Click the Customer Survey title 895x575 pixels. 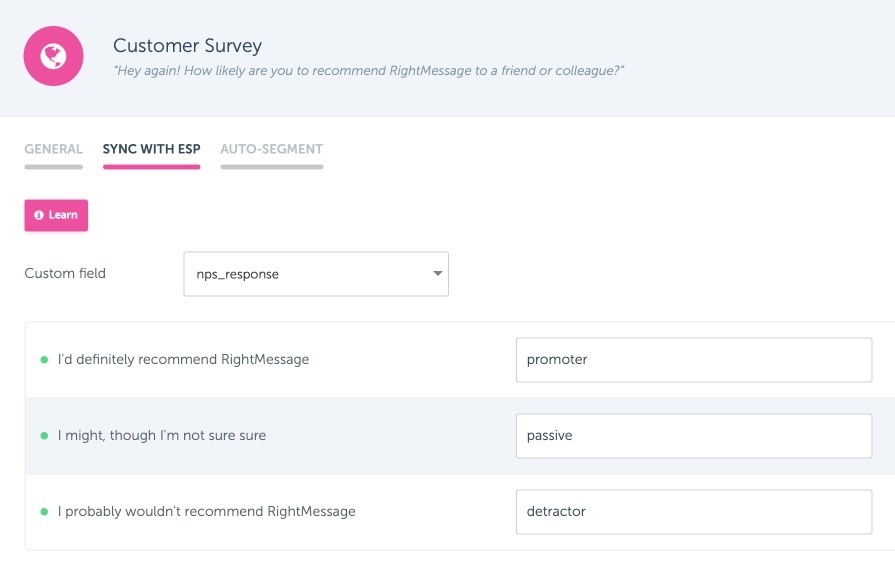(x=187, y=46)
